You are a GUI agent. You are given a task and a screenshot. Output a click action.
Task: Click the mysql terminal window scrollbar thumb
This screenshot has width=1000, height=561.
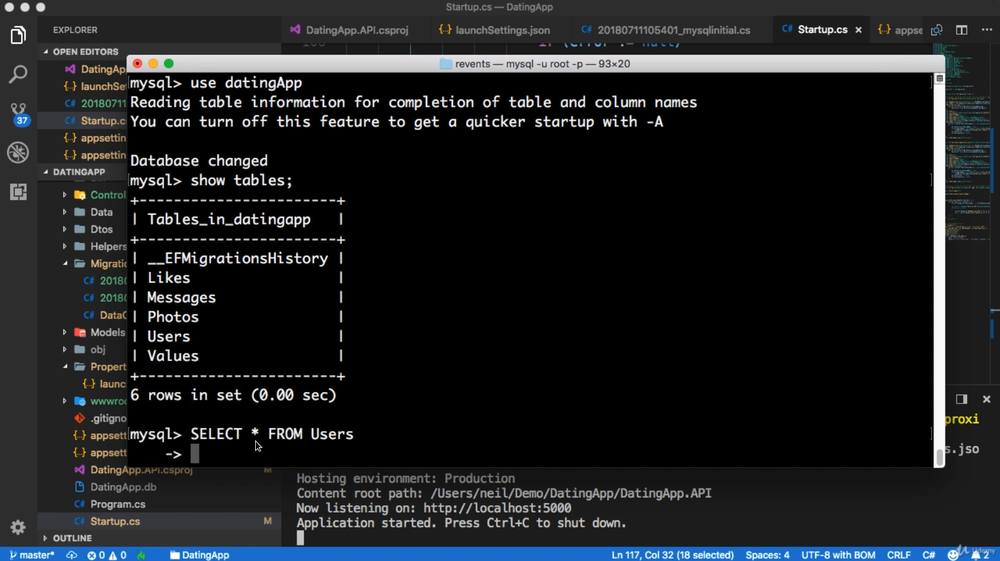click(x=939, y=458)
